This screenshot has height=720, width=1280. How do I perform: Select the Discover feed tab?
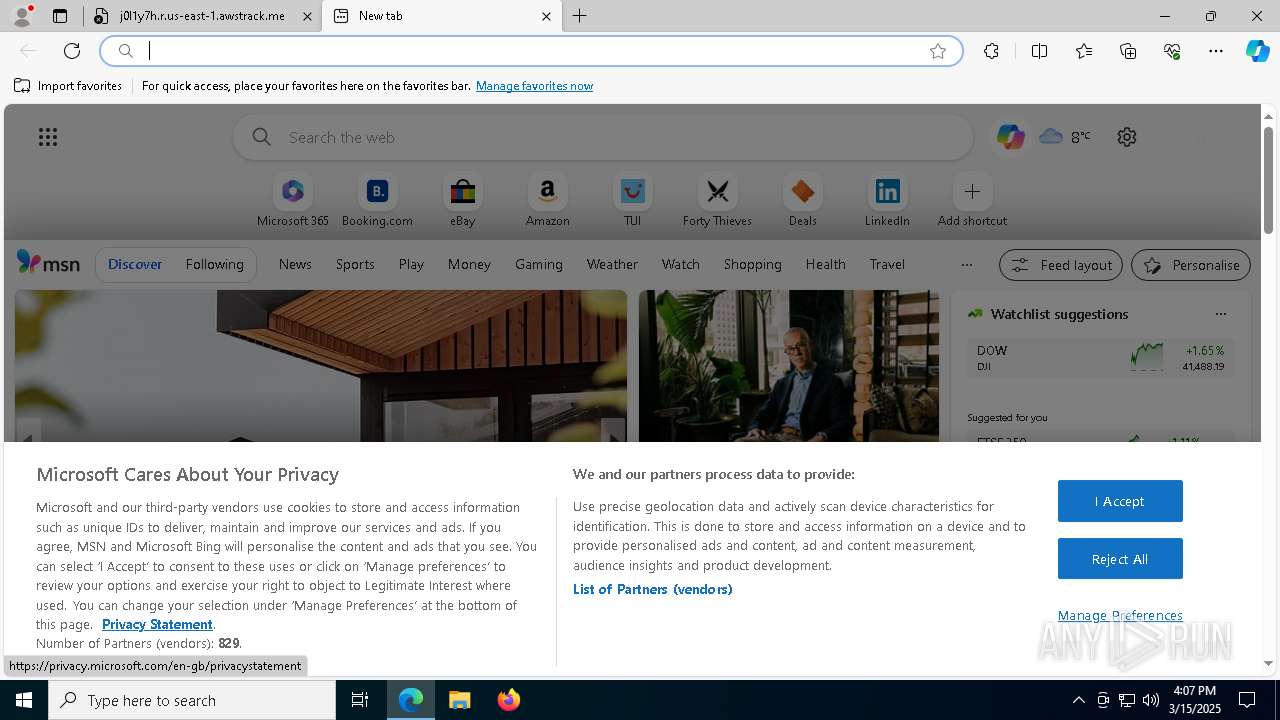[x=135, y=264]
